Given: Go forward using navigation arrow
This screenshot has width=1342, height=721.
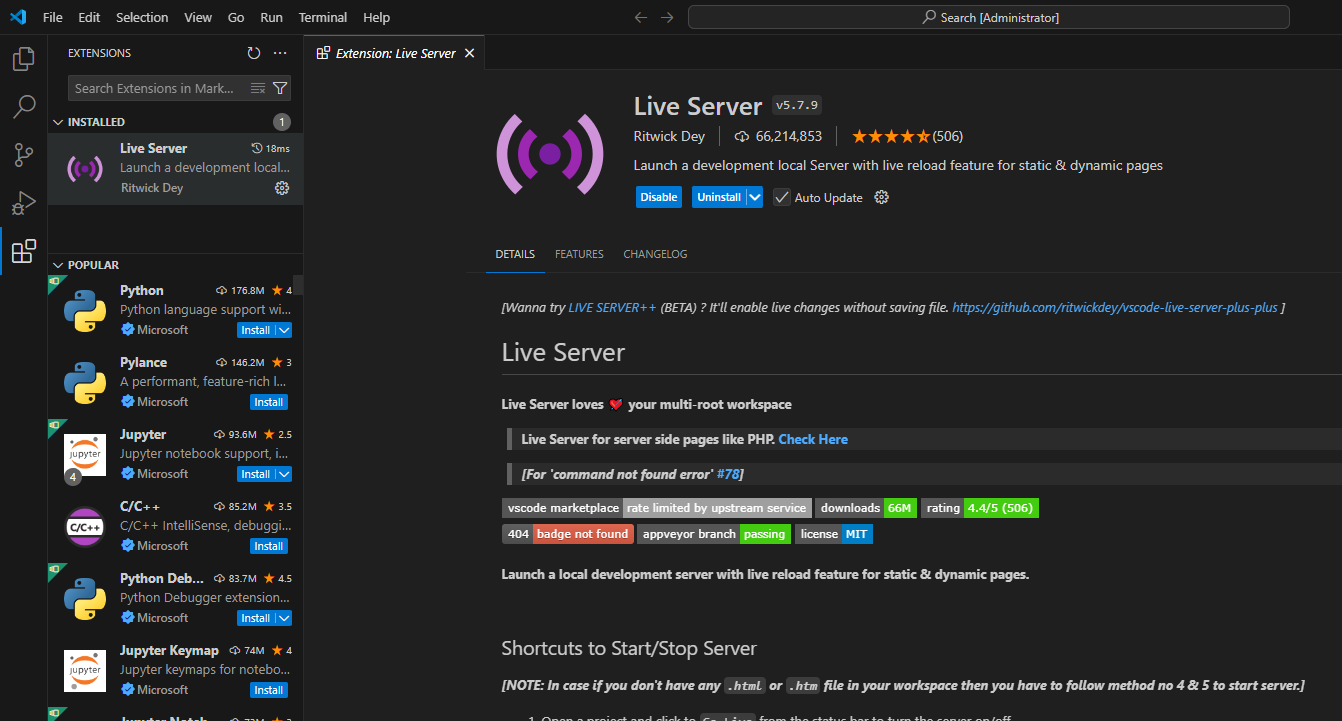Looking at the screenshot, I should (x=667, y=17).
